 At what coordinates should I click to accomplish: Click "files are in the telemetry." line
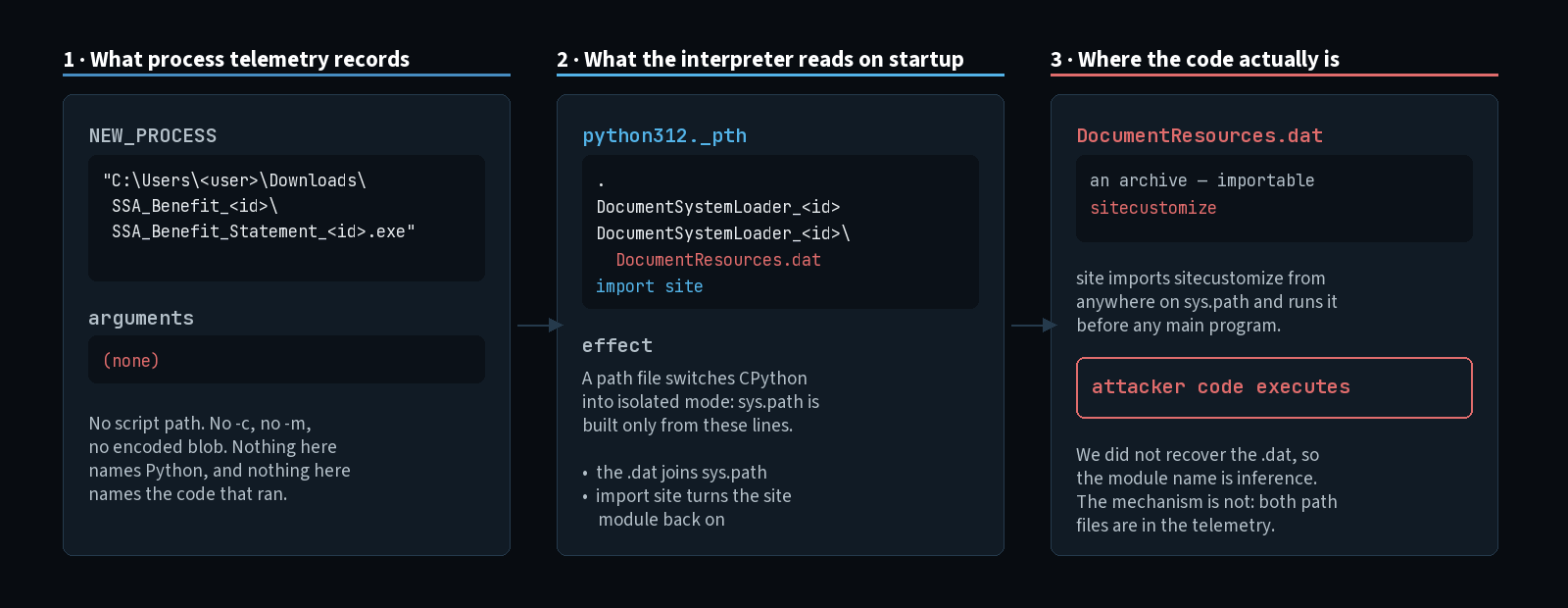(x=1176, y=526)
